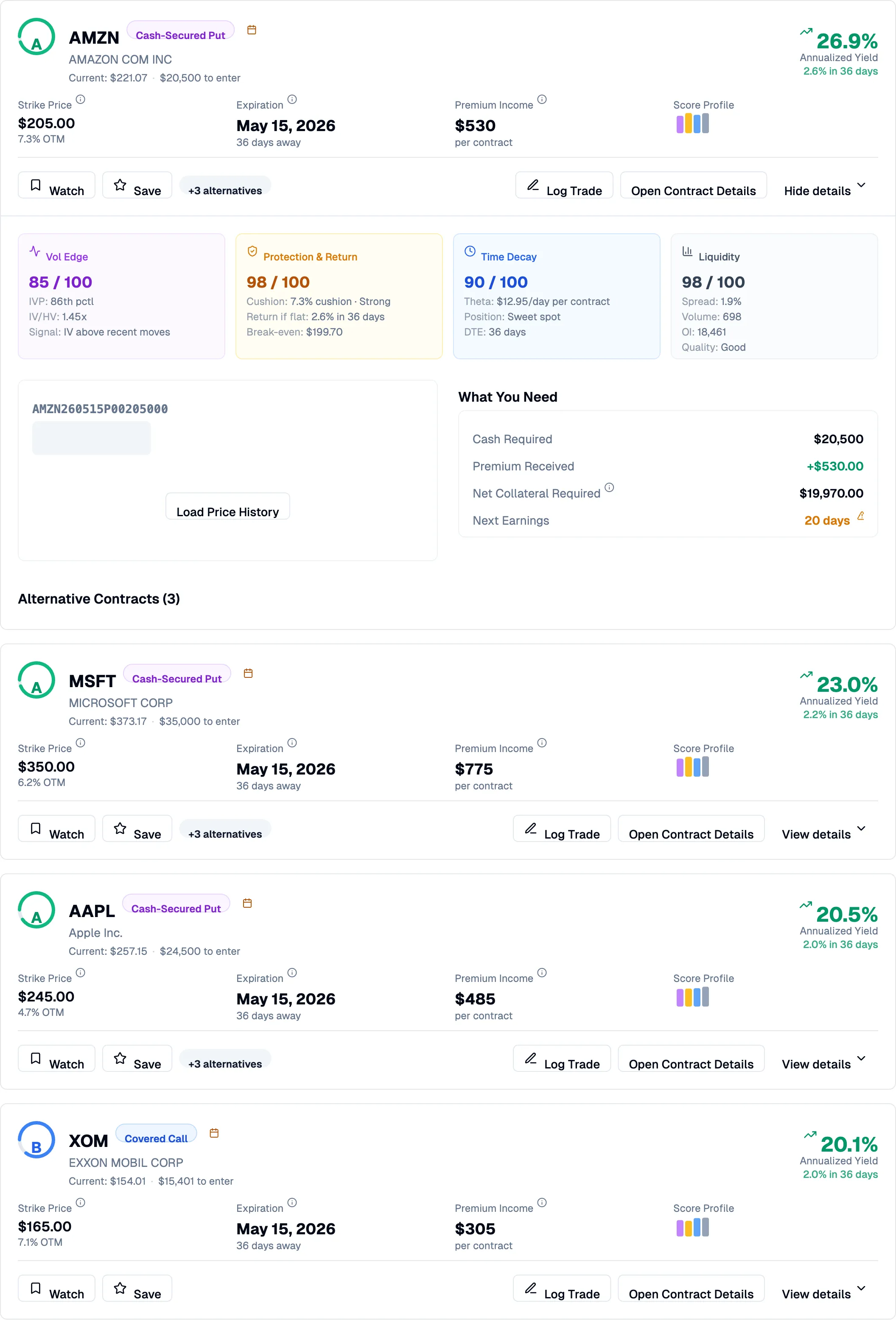Expand MSFT with View details
Screen dimensions: 896x1320
pyautogui.click(x=824, y=829)
